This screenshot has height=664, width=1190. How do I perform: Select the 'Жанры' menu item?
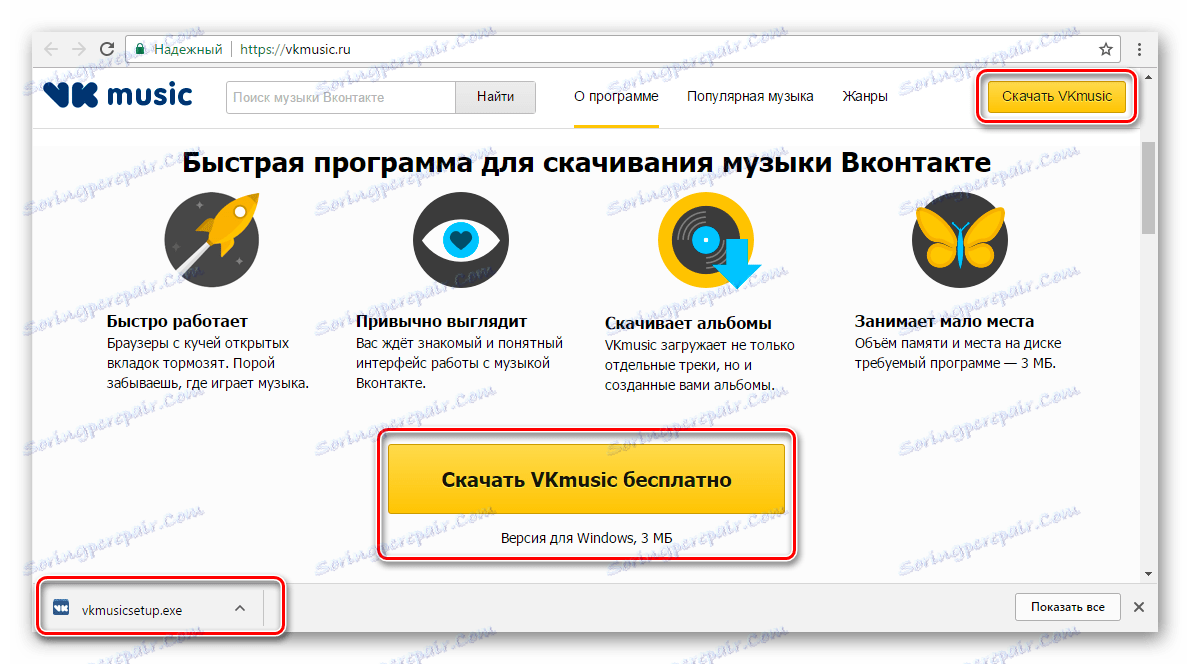[864, 96]
